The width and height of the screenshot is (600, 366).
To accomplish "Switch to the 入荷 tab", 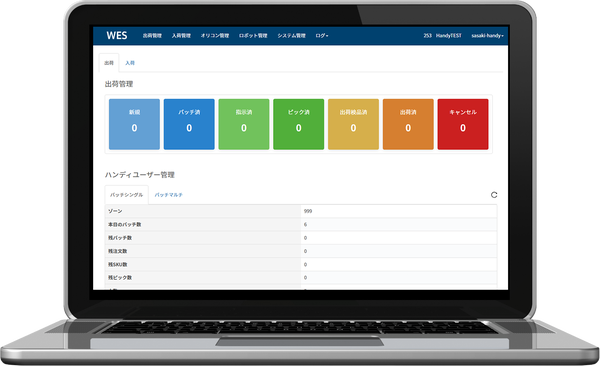I will pyautogui.click(x=130, y=63).
